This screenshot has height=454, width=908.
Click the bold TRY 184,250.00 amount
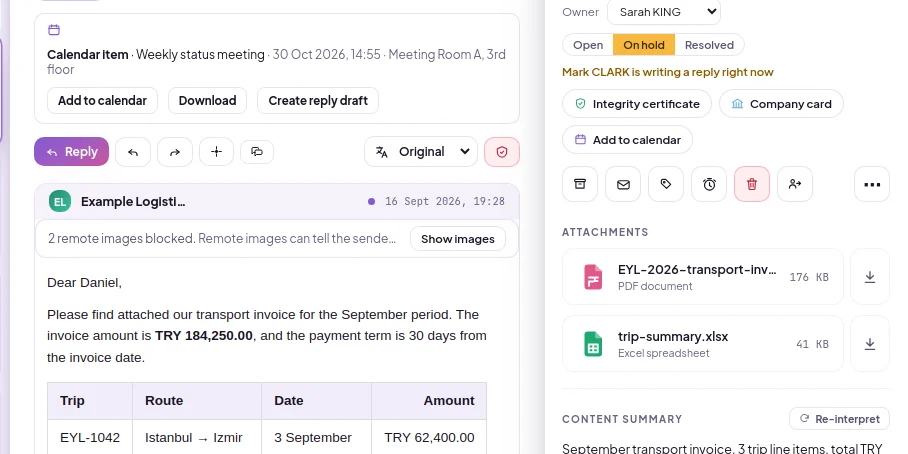coord(204,336)
